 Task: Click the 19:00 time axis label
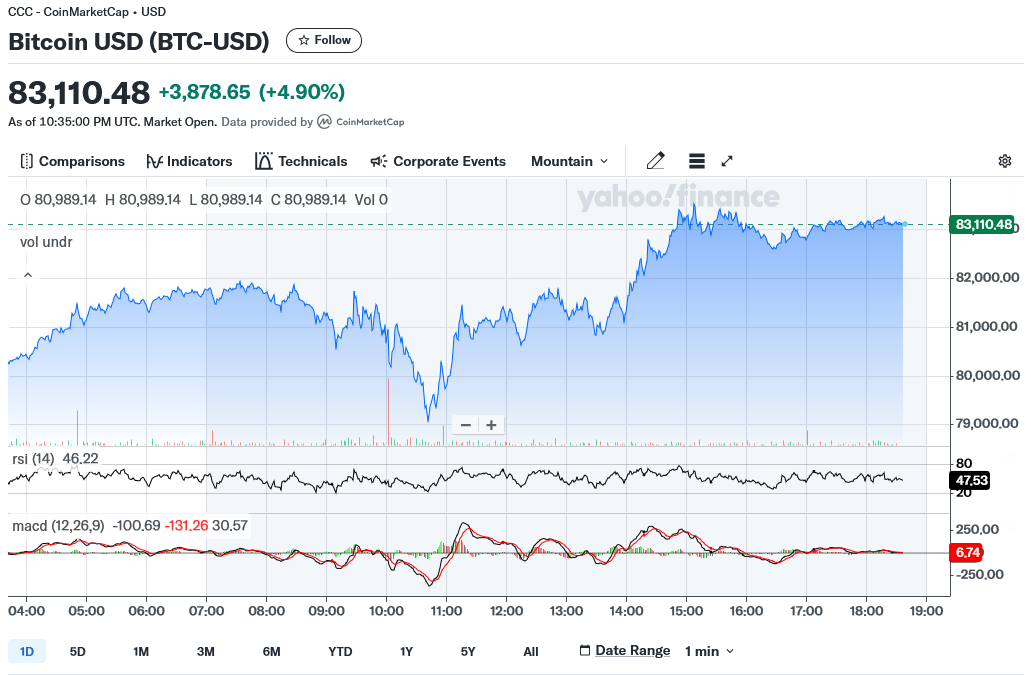pos(926,611)
